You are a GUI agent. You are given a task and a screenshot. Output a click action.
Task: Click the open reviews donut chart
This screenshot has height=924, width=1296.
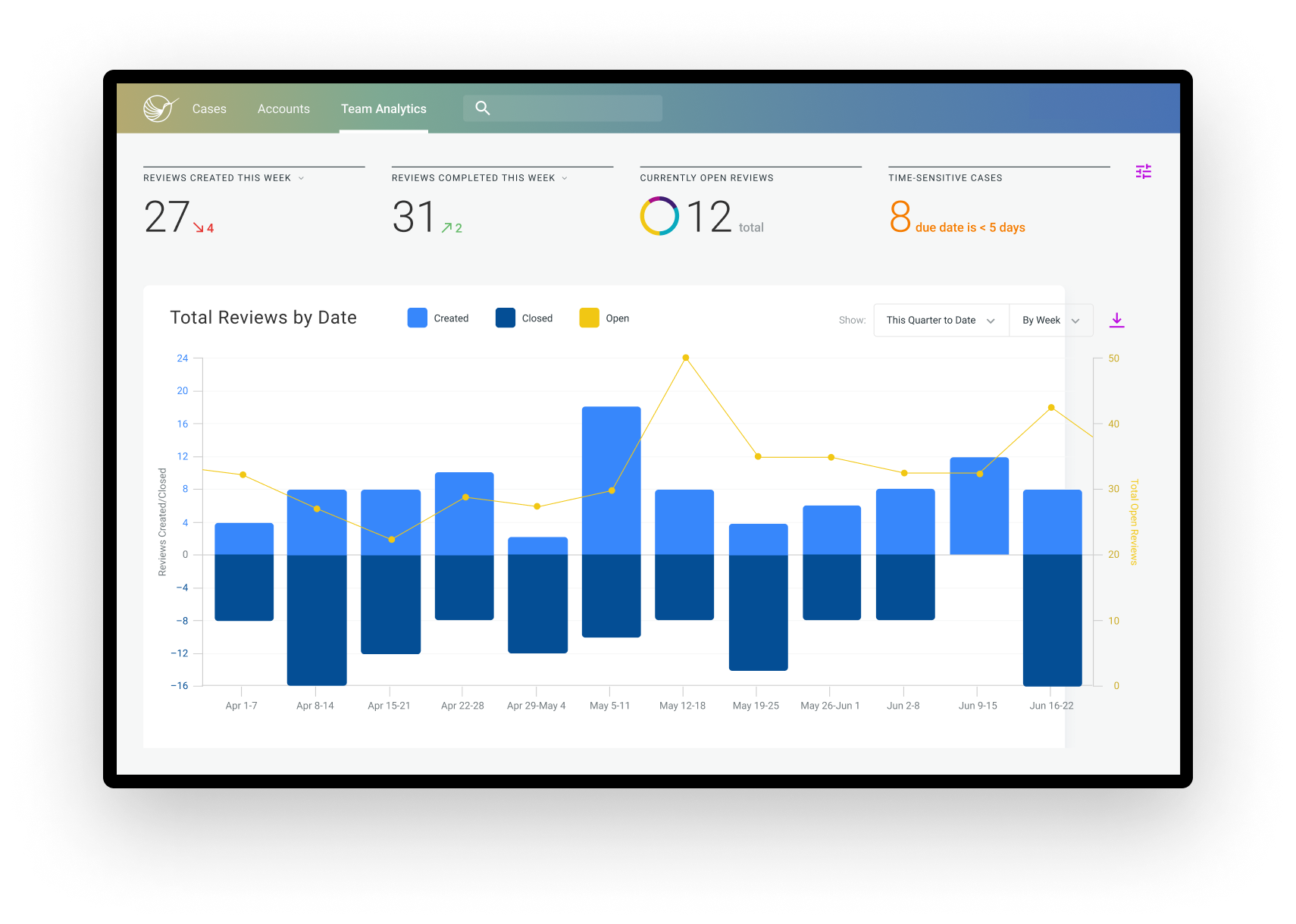(659, 216)
